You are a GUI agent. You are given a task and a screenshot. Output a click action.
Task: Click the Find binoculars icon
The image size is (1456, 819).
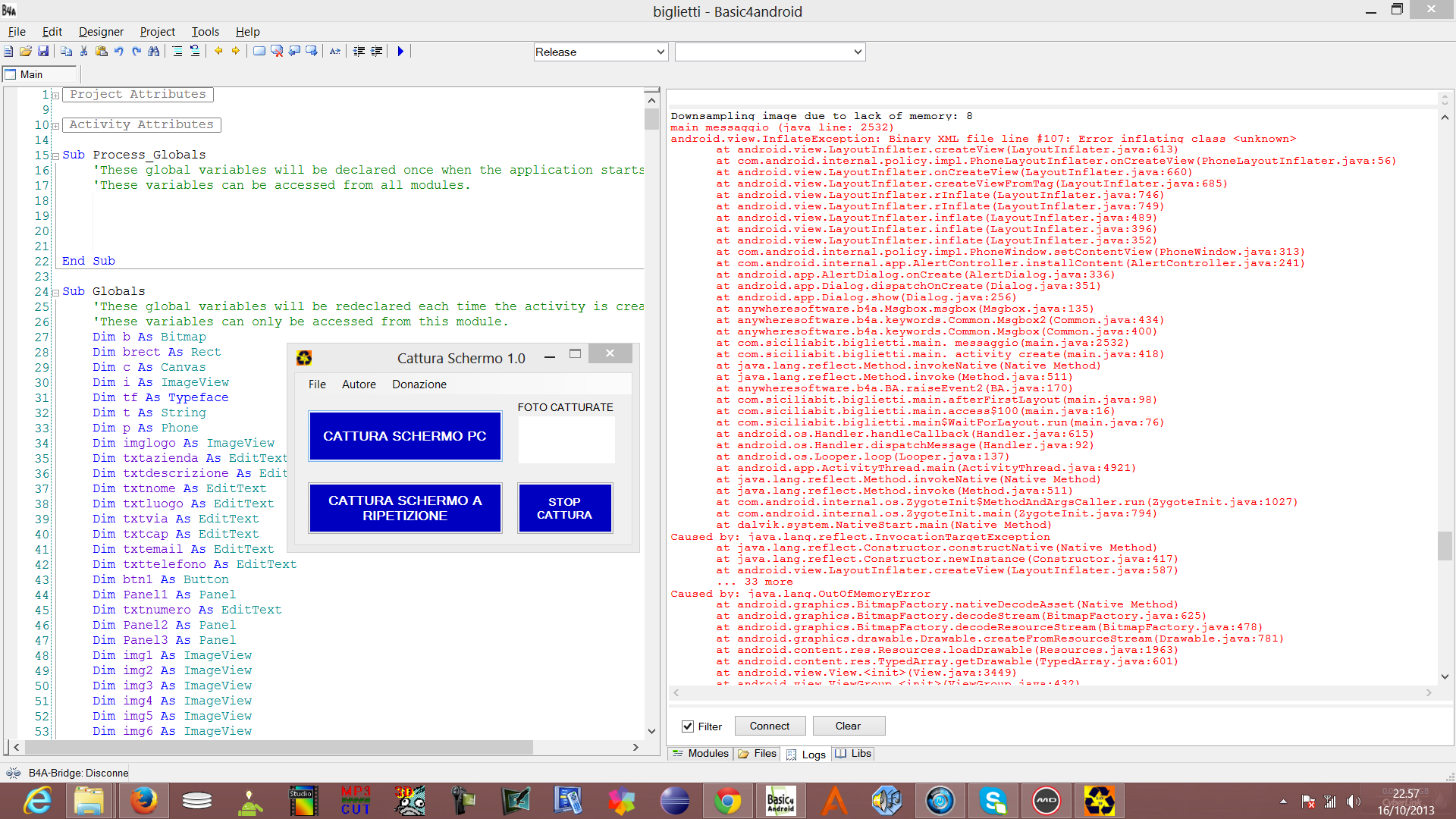(x=154, y=51)
